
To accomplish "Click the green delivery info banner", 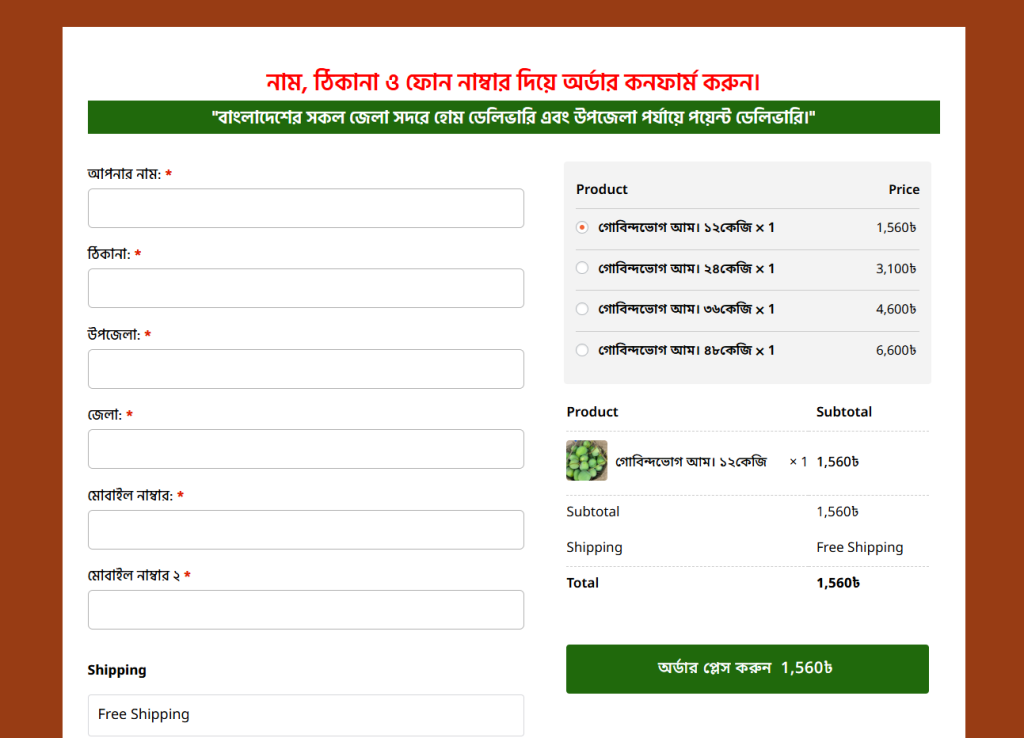I will click(513, 117).
